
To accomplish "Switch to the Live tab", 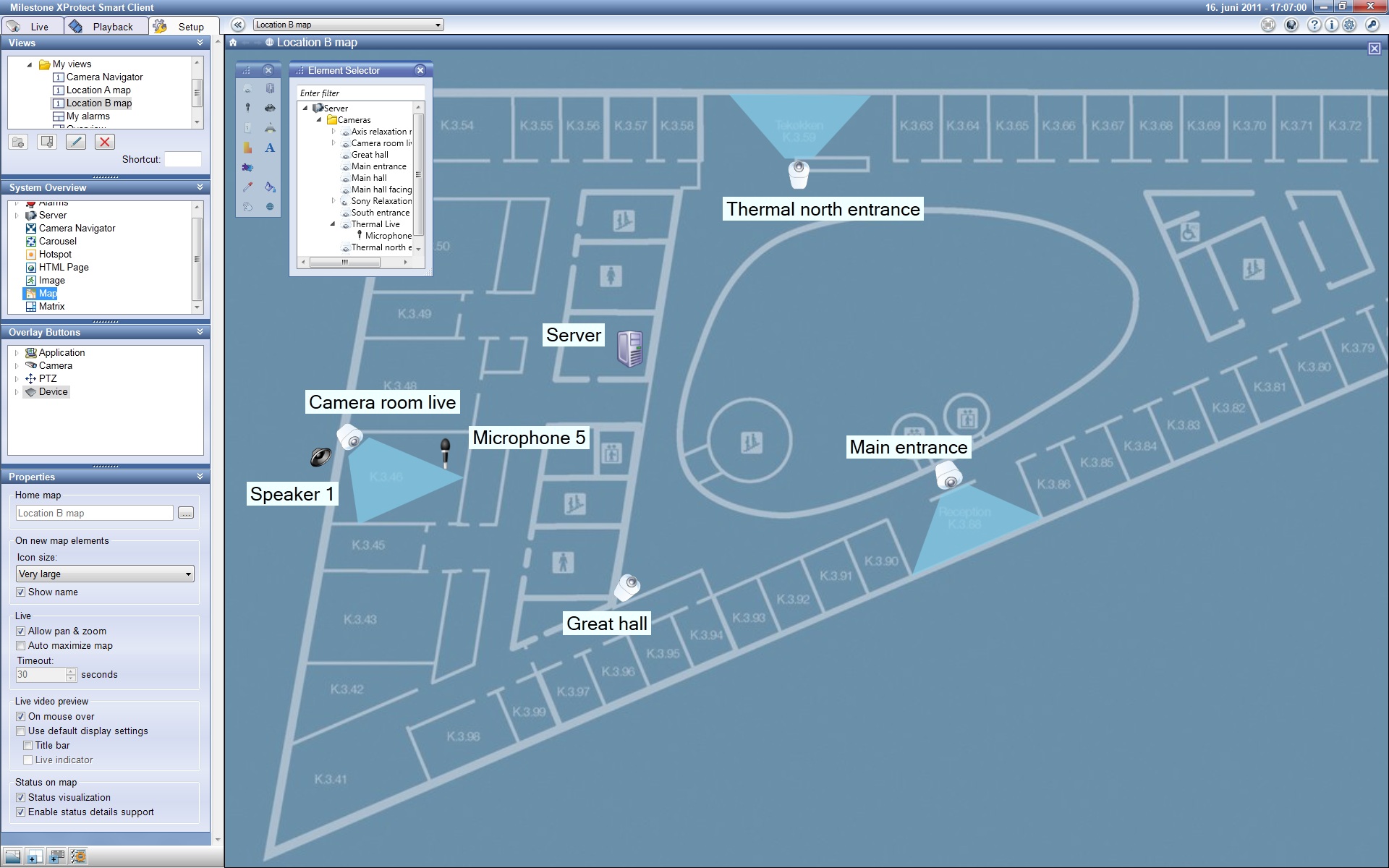I will click(x=32, y=27).
